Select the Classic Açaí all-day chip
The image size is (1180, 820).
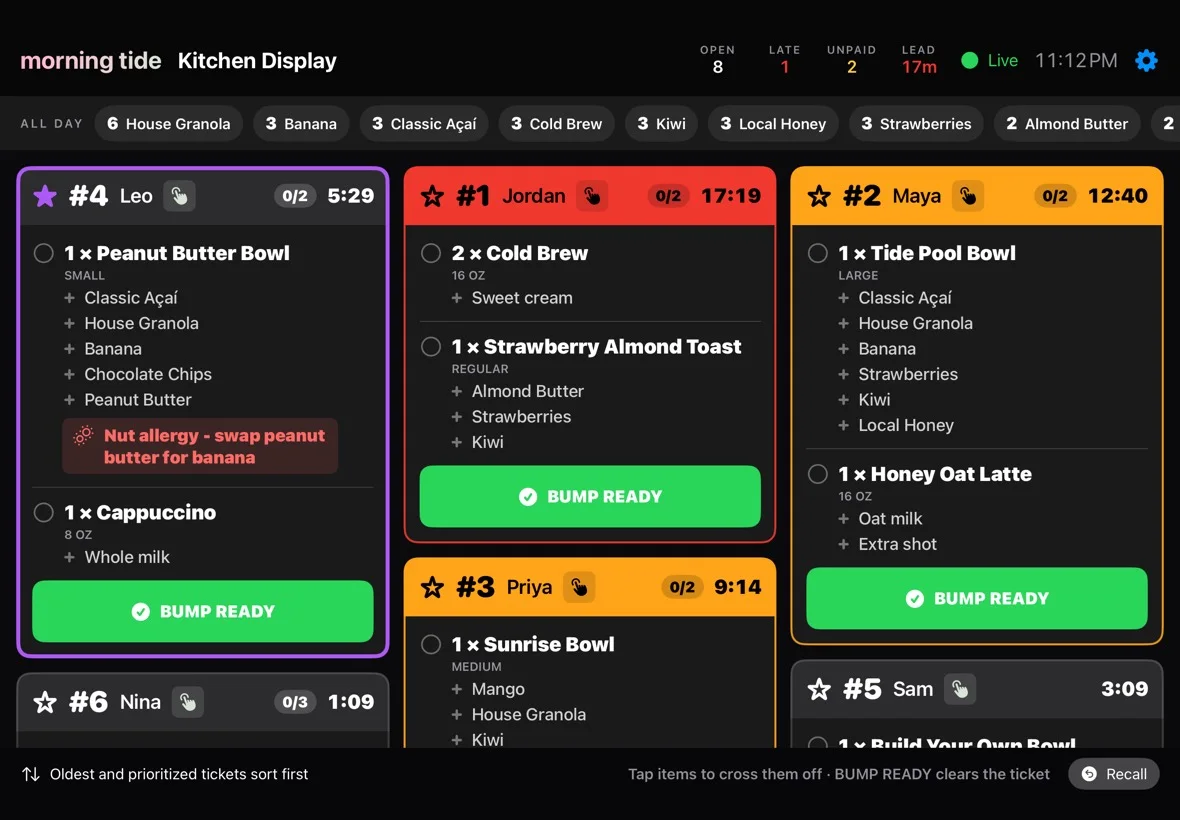click(x=424, y=123)
